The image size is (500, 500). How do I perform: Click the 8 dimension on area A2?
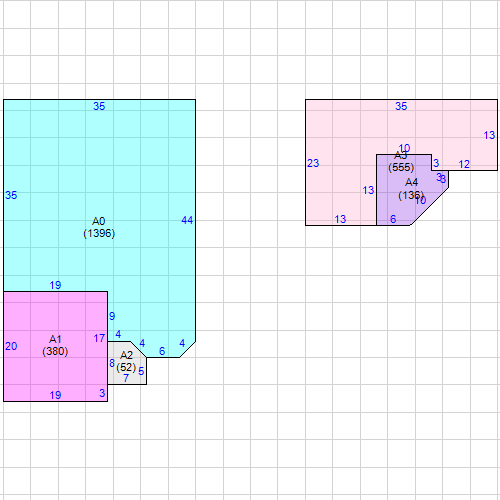point(112,363)
